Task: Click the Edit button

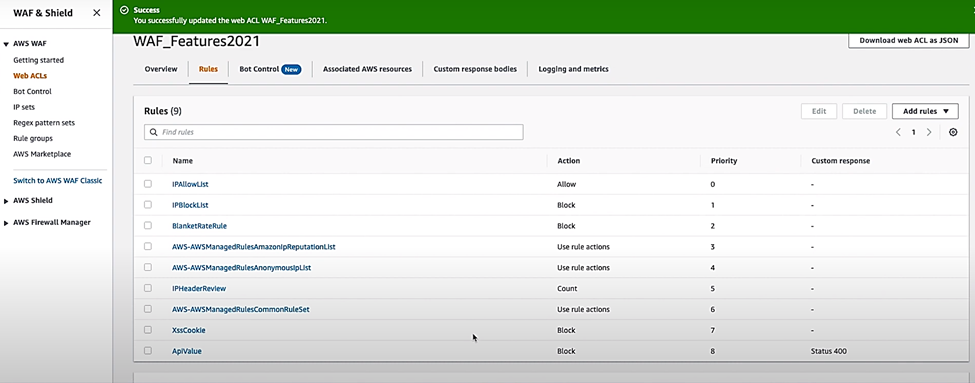Action: pyautogui.click(x=819, y=111)
